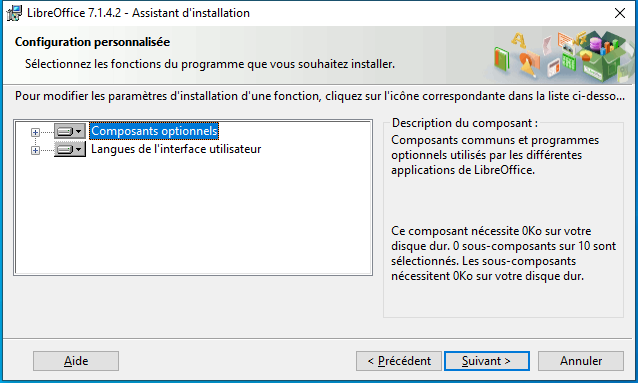Select Langues de l'interface utilisateur item
The image size is (638, 383).
pyautogui.click(x=176, y=149)
